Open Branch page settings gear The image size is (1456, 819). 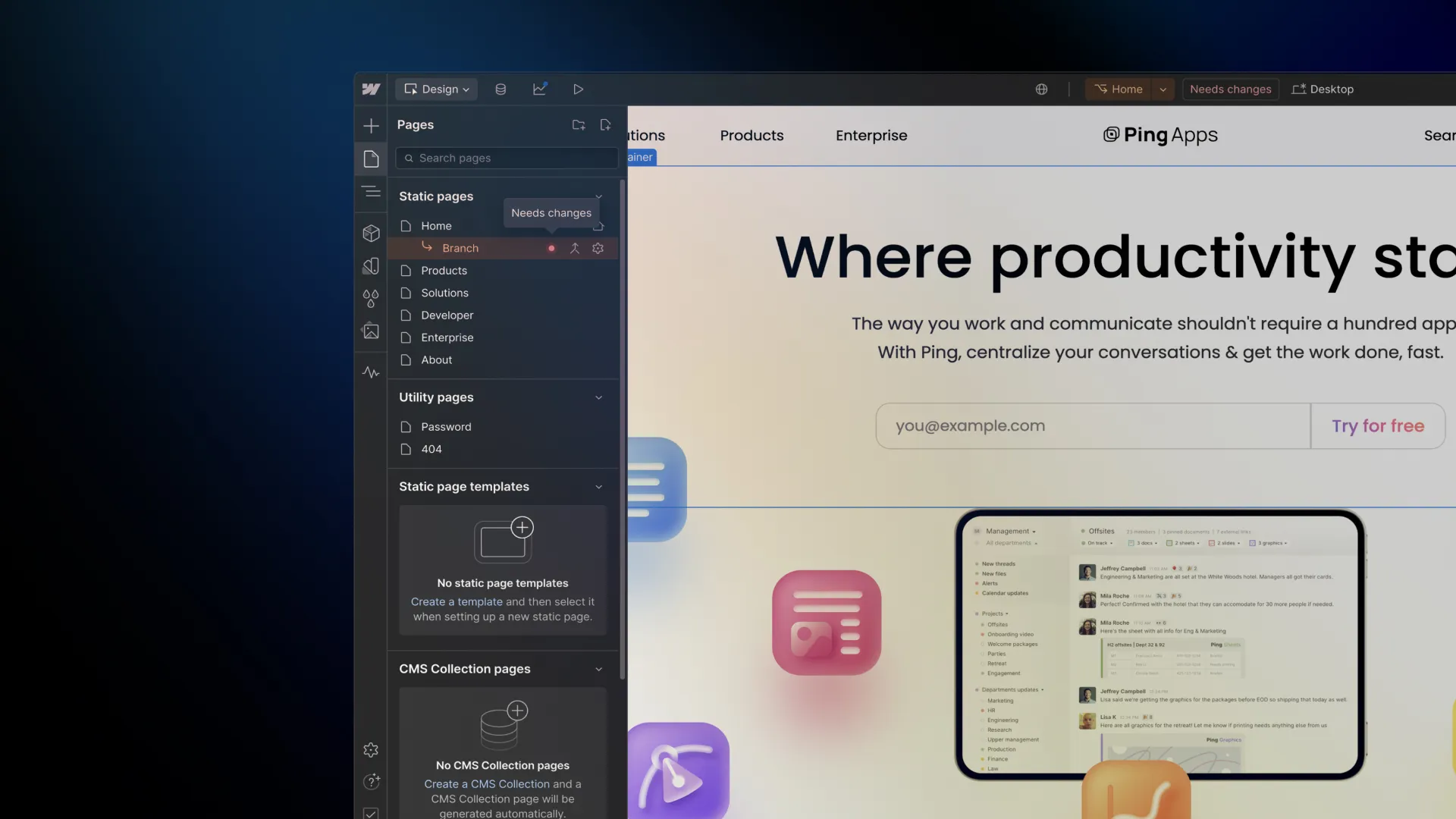click(598, 249)
